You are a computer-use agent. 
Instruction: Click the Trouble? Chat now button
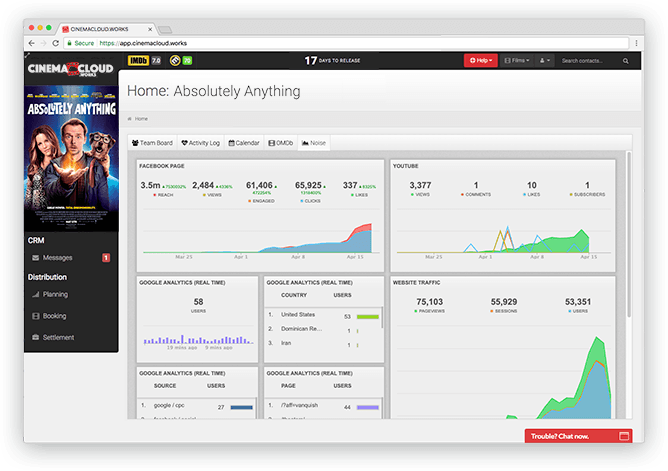click(578, 436)
